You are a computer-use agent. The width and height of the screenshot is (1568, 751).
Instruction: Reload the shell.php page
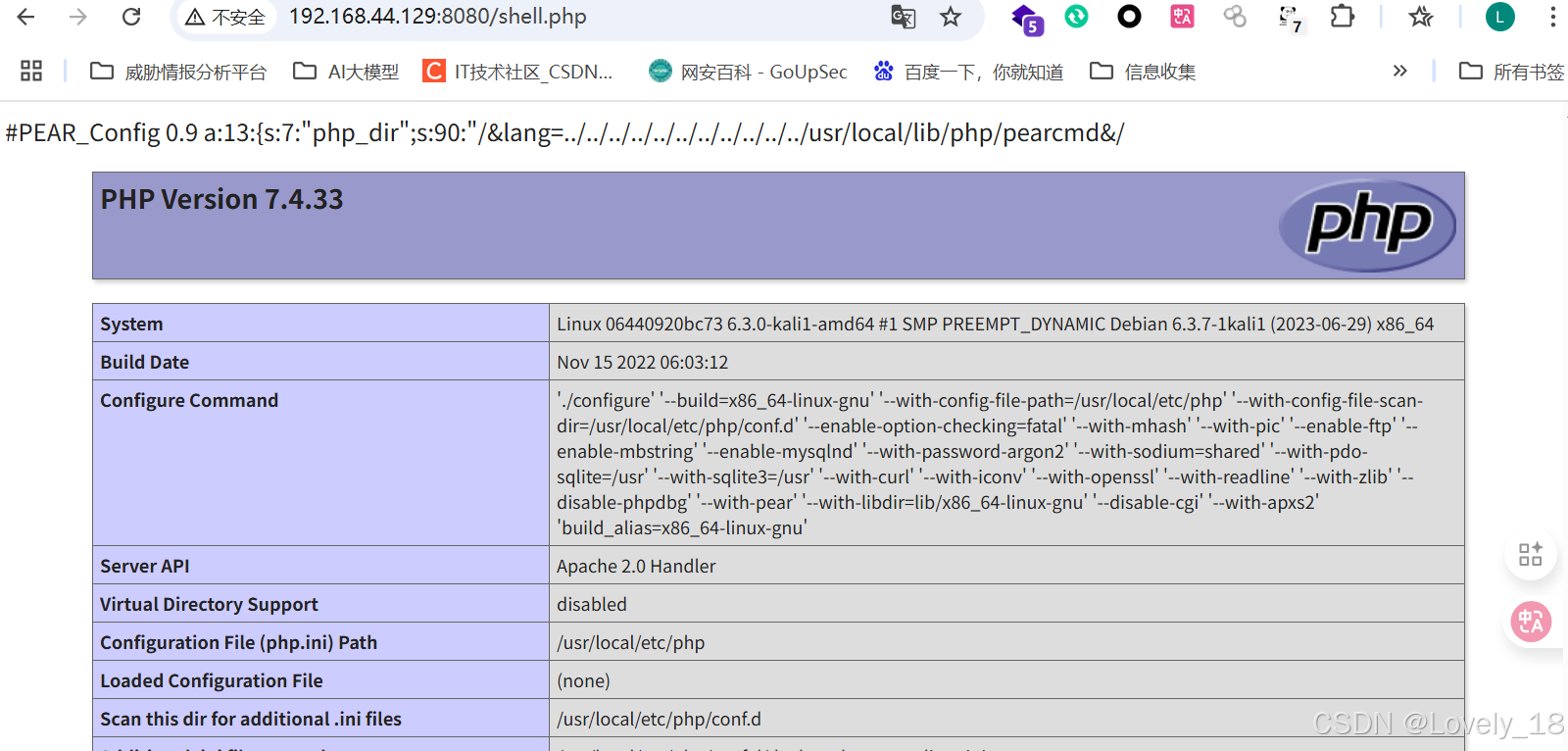[x=131, y=17]
